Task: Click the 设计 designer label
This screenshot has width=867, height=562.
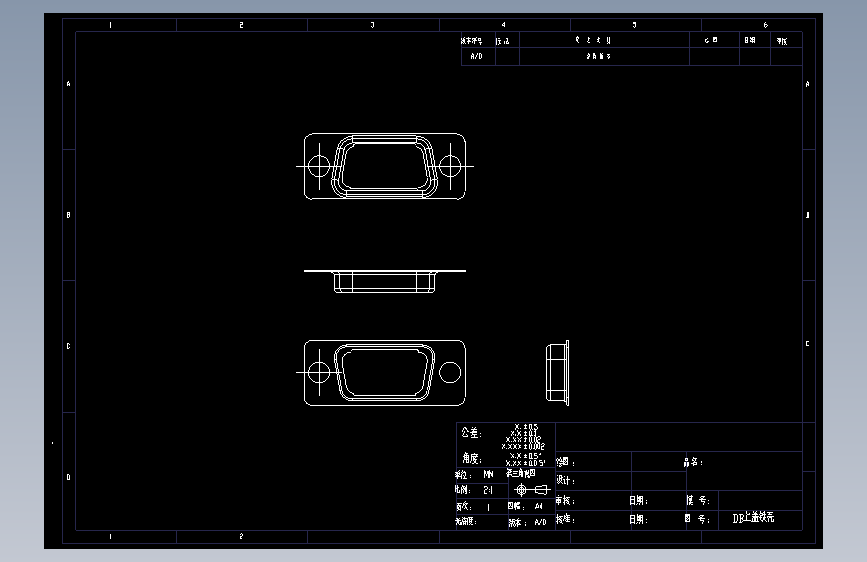Action: (566, 480)
